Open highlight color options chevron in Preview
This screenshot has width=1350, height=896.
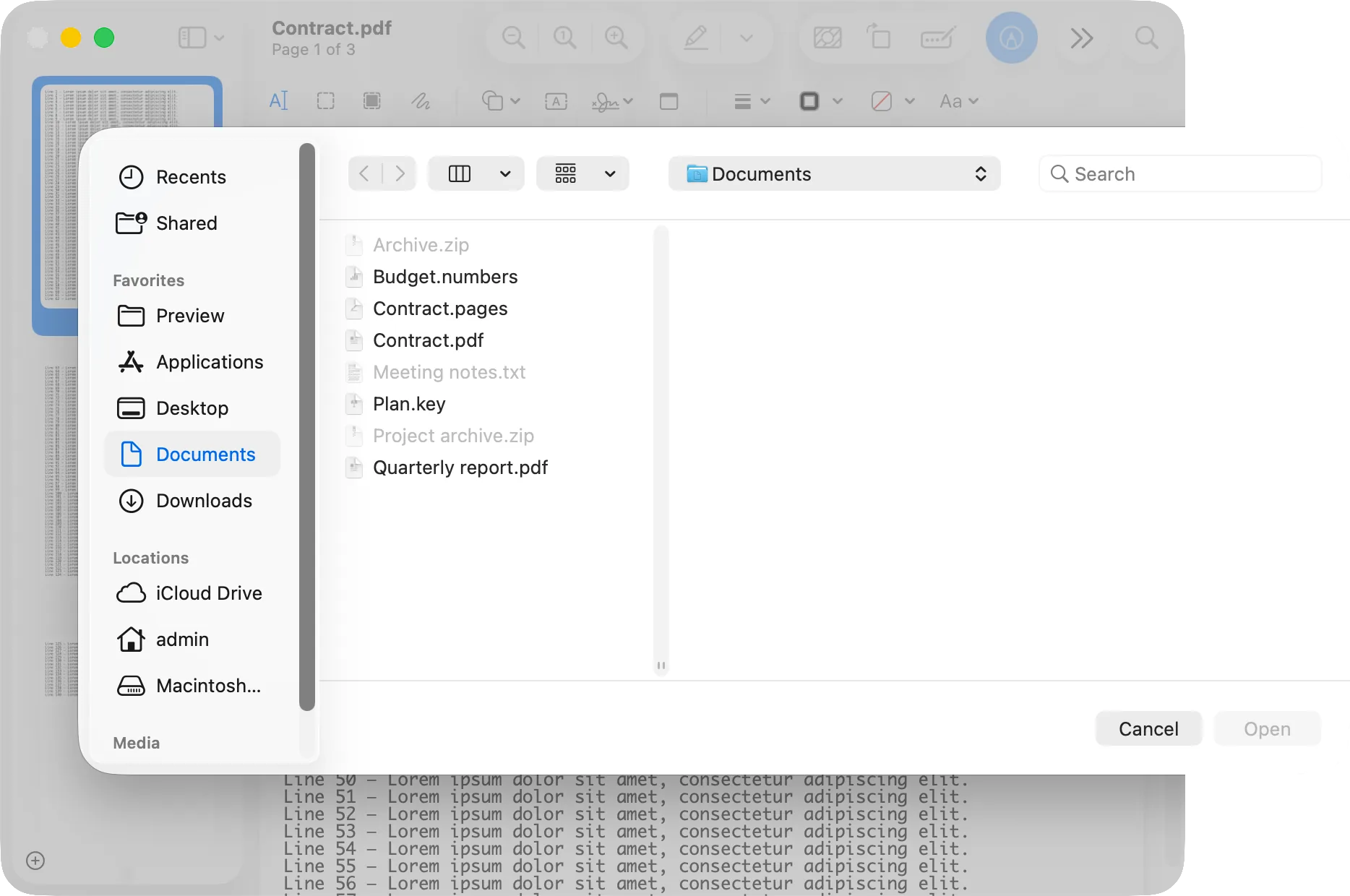747,38
